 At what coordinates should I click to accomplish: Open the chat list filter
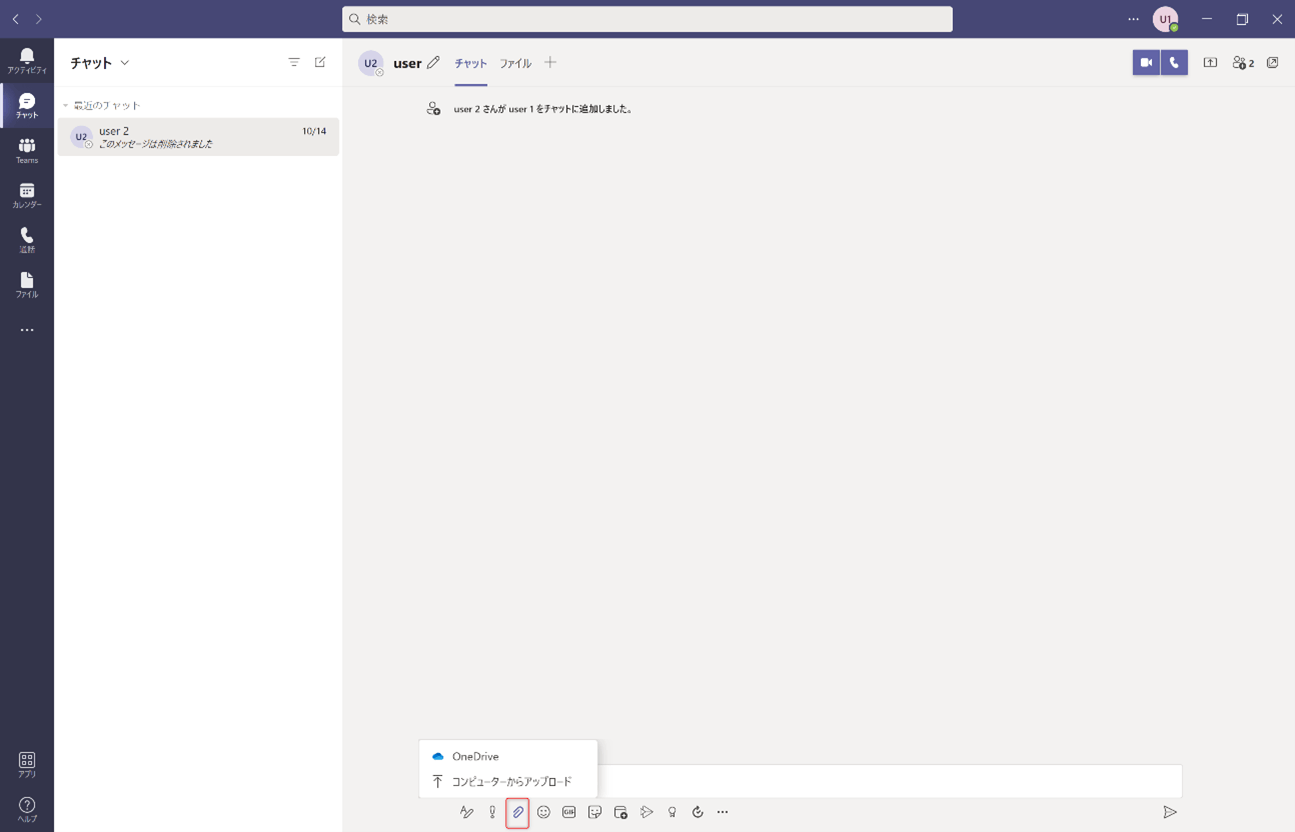point(294,62)
